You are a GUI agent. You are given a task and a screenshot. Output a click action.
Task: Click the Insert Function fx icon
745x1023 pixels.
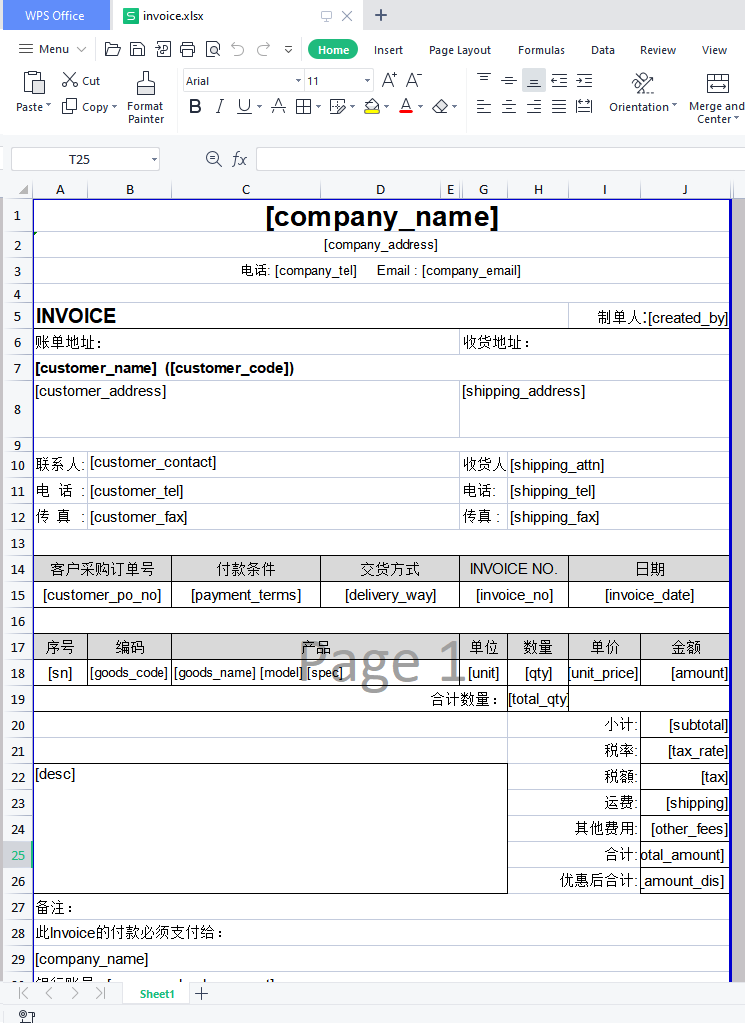[240, 159]
